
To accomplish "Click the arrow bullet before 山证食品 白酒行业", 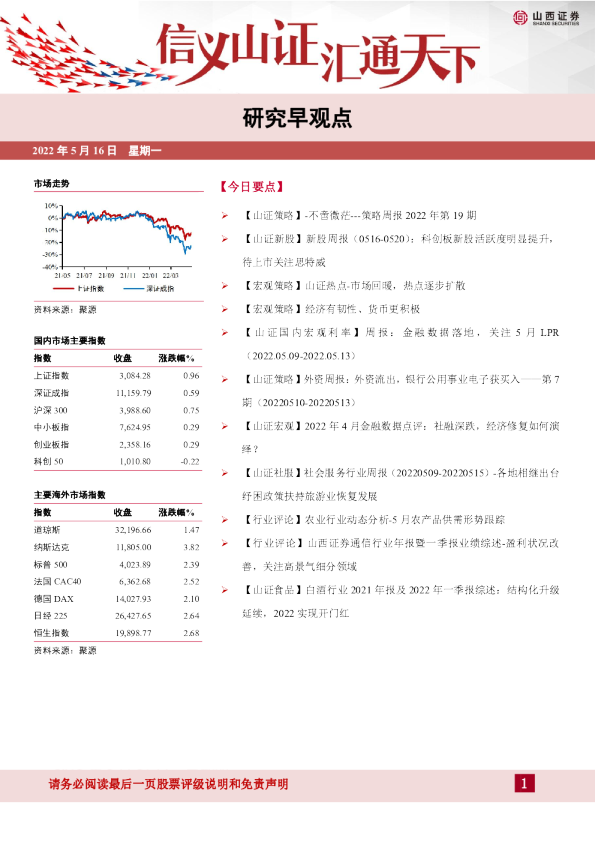I will pyautogui.click(x=225, y=590).
